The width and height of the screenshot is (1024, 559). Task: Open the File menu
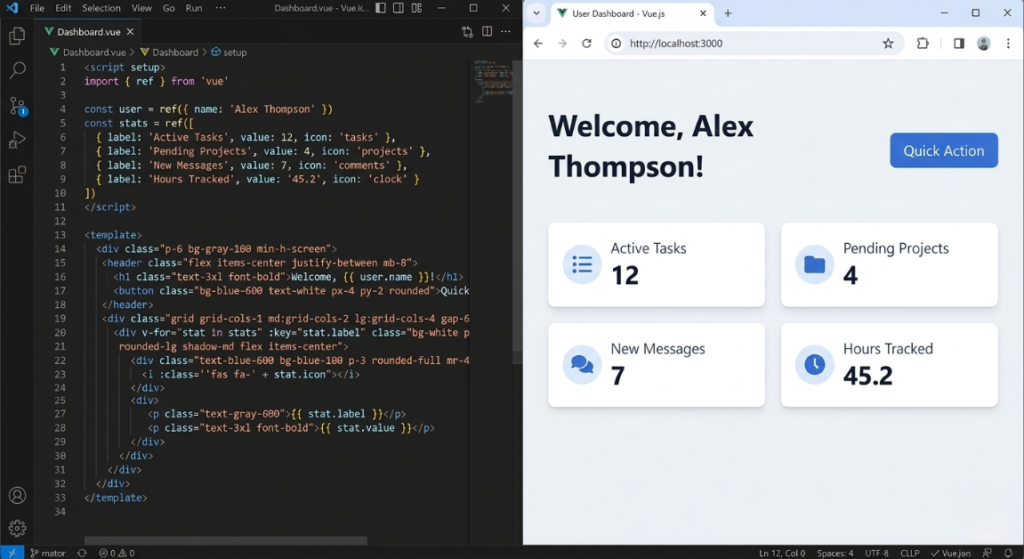coord(37,8)
